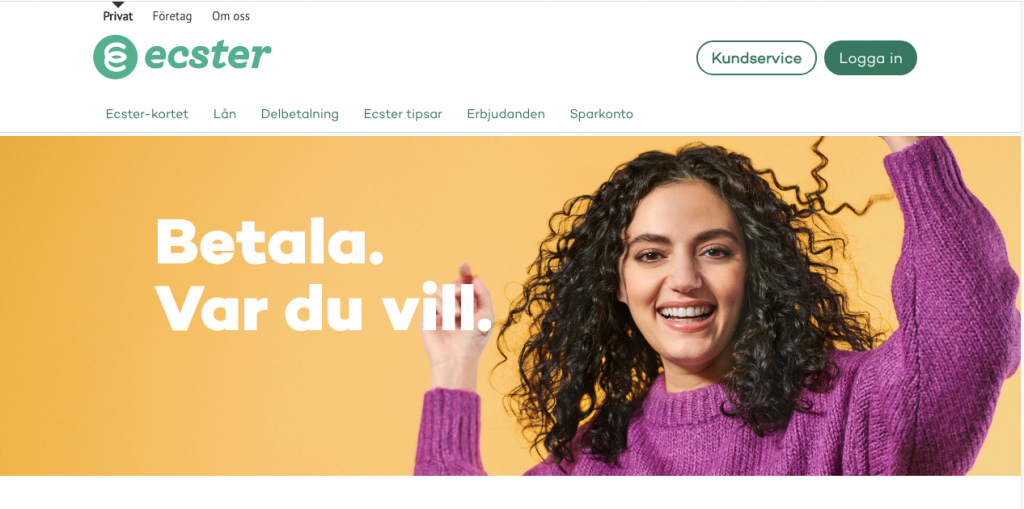Viewport: 1024px width, 509px height.
Task: Open the Om oss page
Action: click(x=231, y=16)
